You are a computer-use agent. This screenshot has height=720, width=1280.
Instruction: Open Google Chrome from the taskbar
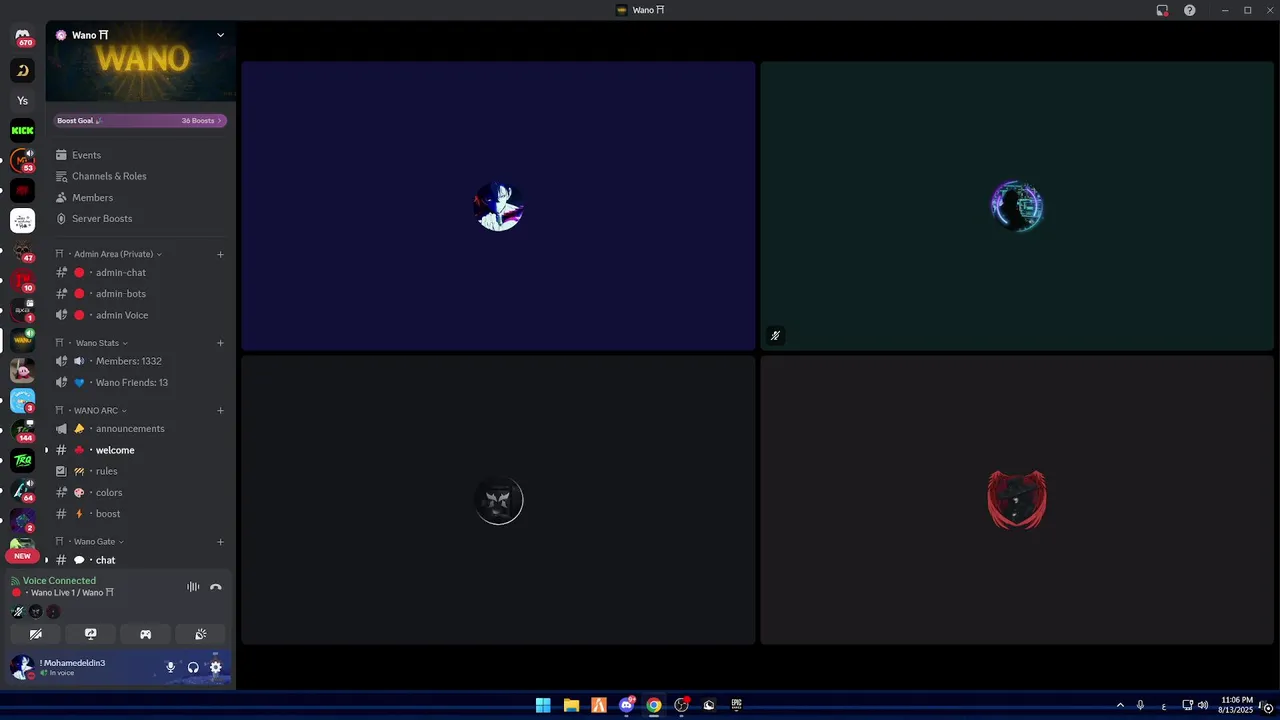(654, 705)
